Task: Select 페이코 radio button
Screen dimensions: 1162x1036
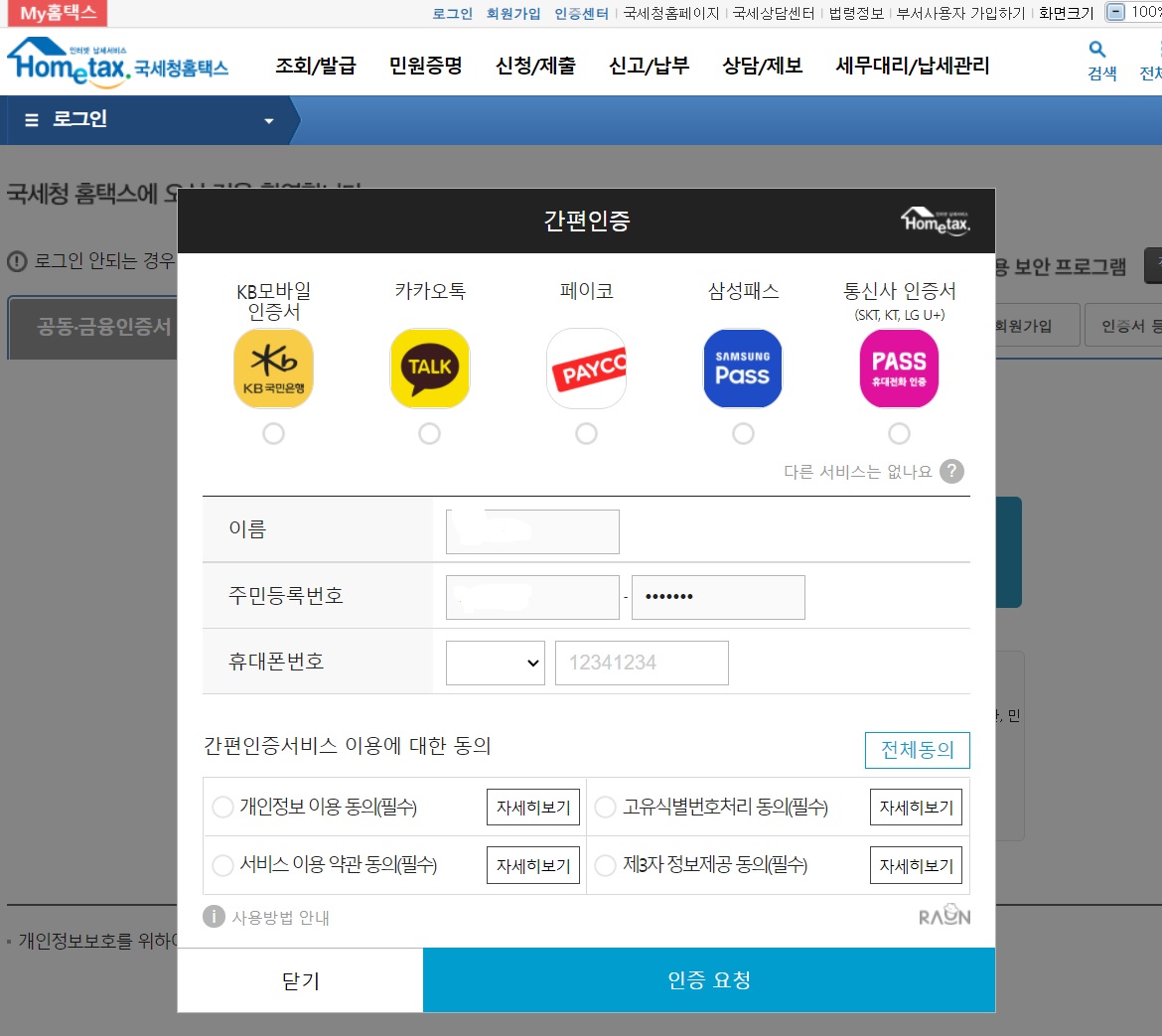Action: coord(586,433)
